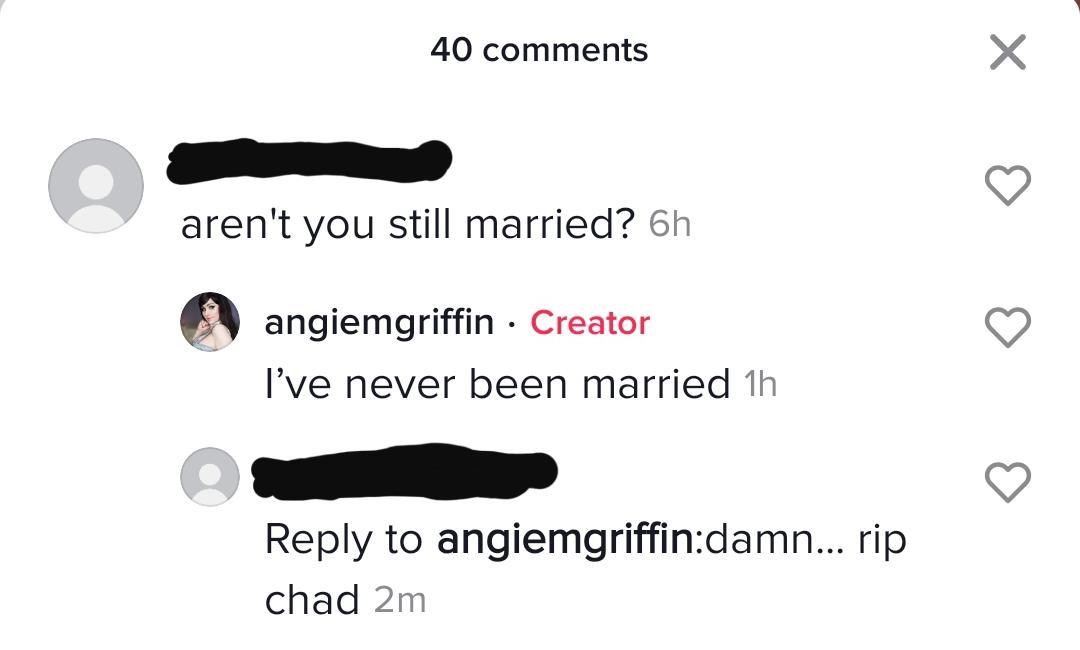Like the "damn... rip chad" reply
1080x650 pixels.
click(x=1007, y=482)
